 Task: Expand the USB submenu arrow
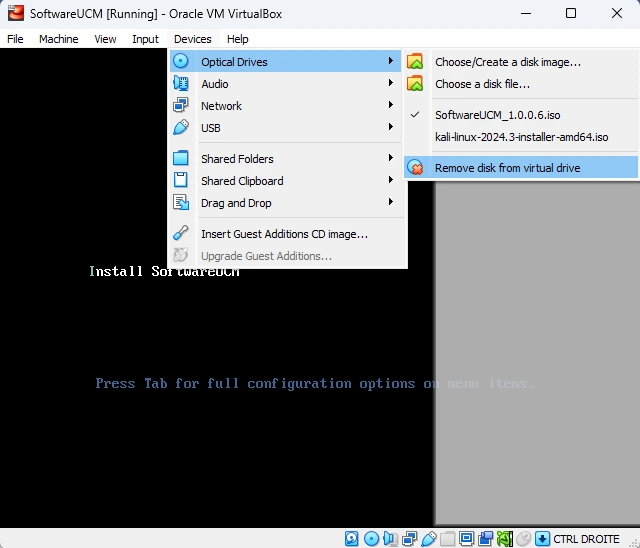point(391,127)
